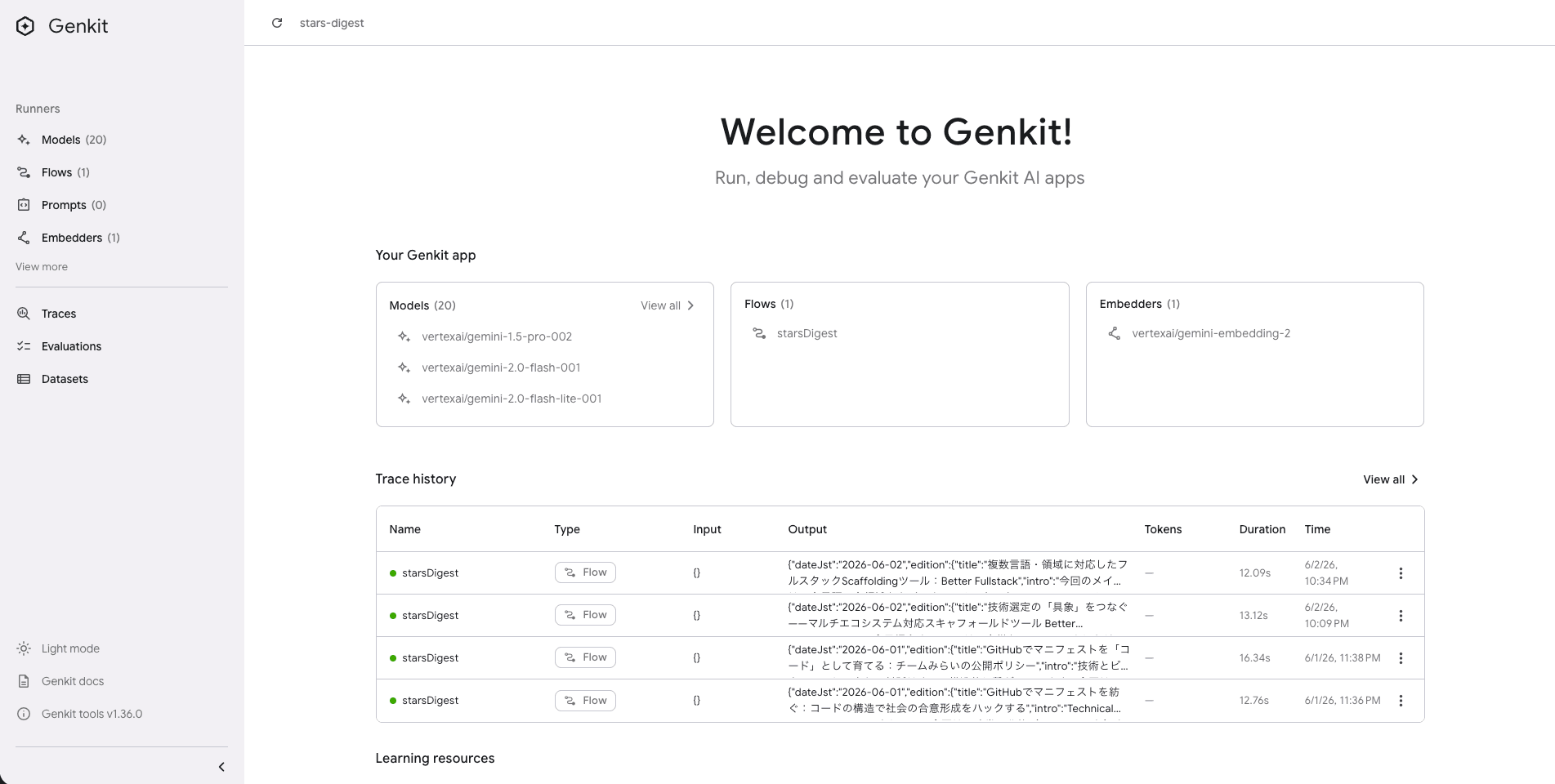The height and width of the screenshot is (784, 1555).
Task: Select vertexai/gemini-2.0-flash-001 model
Action: pyautogui.click(x=501, y=367)
